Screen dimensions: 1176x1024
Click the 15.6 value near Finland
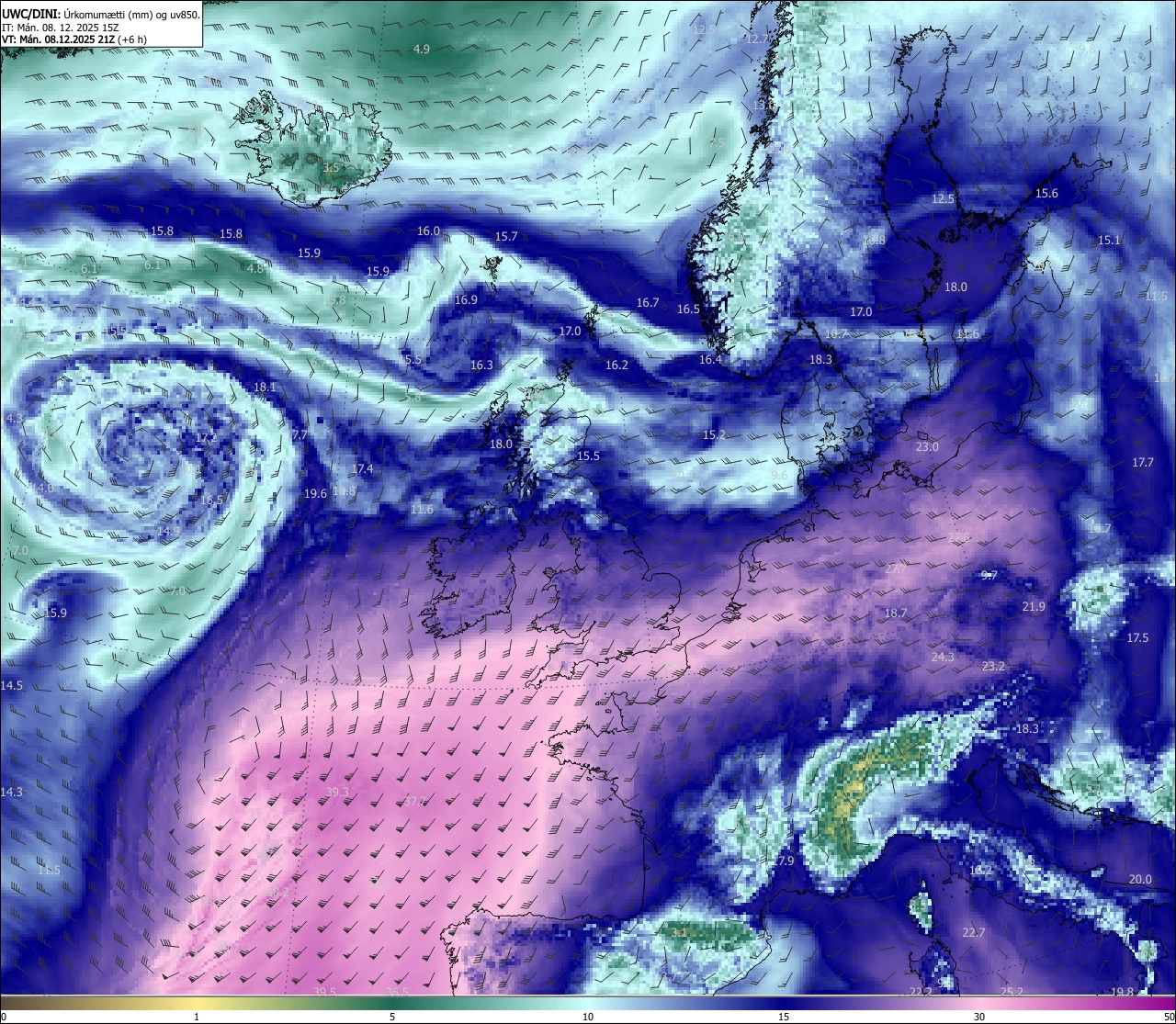pos(1046,194)
